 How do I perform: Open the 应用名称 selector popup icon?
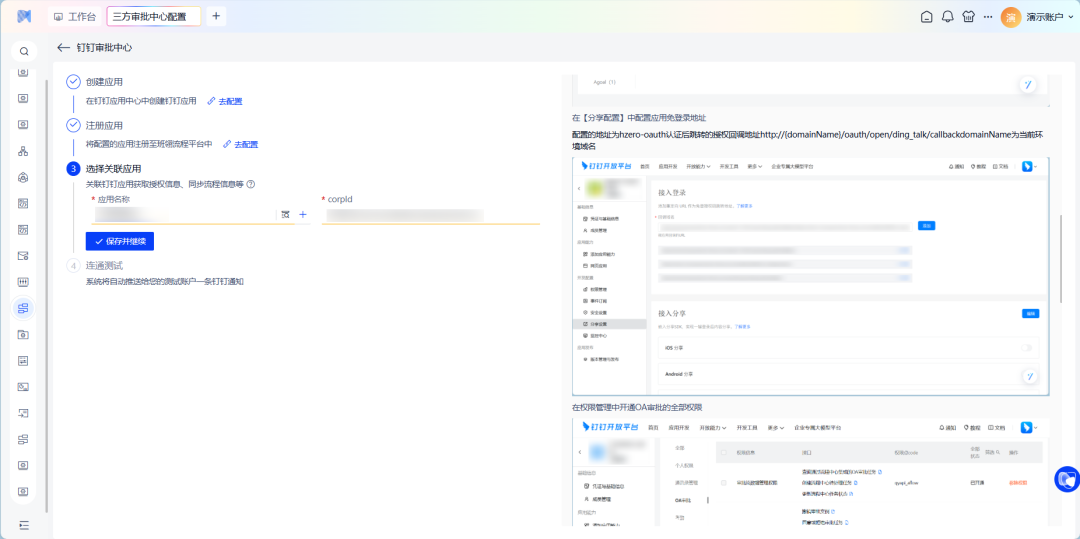[285, 215]
